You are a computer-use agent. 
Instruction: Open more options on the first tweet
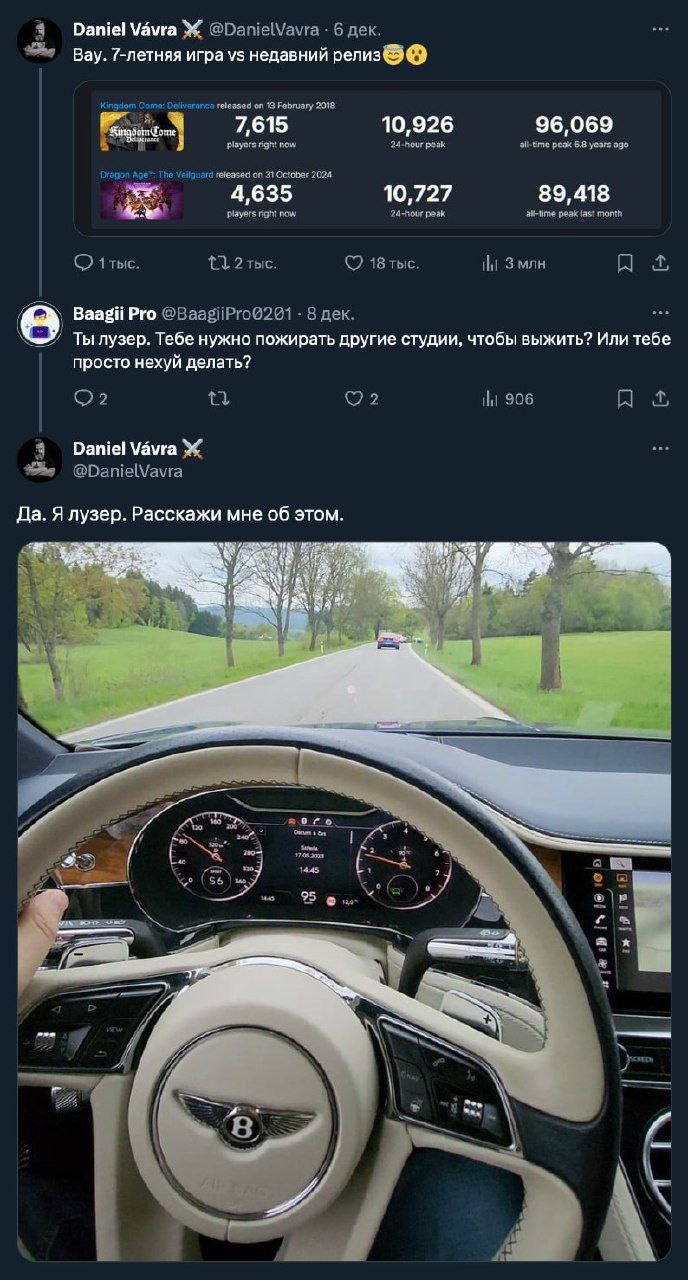660,29
